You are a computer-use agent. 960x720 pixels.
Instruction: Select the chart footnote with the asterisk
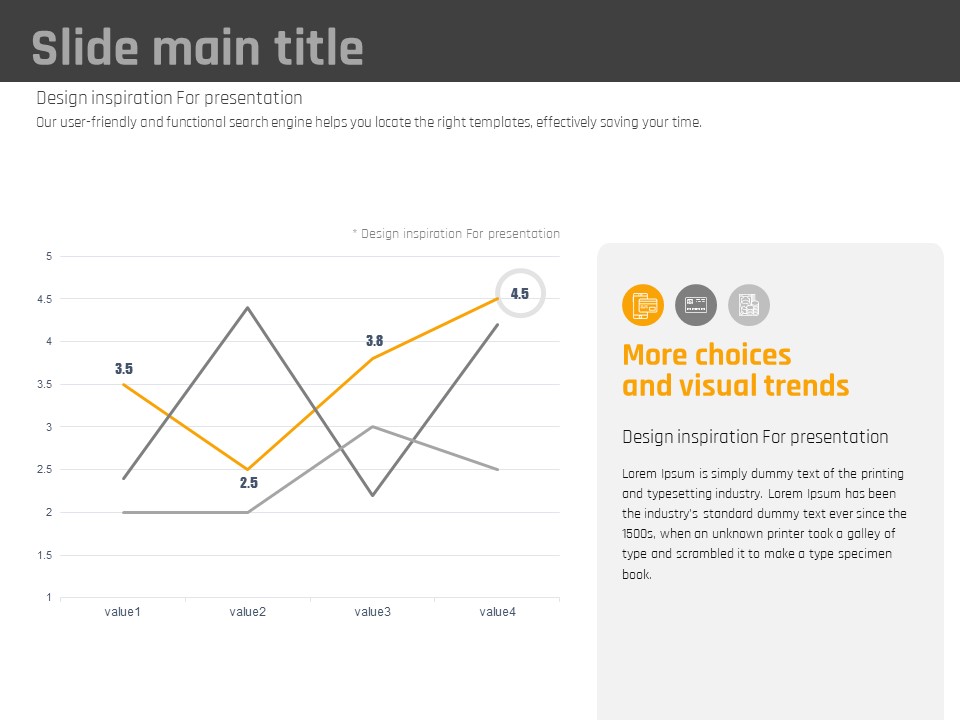456,234
